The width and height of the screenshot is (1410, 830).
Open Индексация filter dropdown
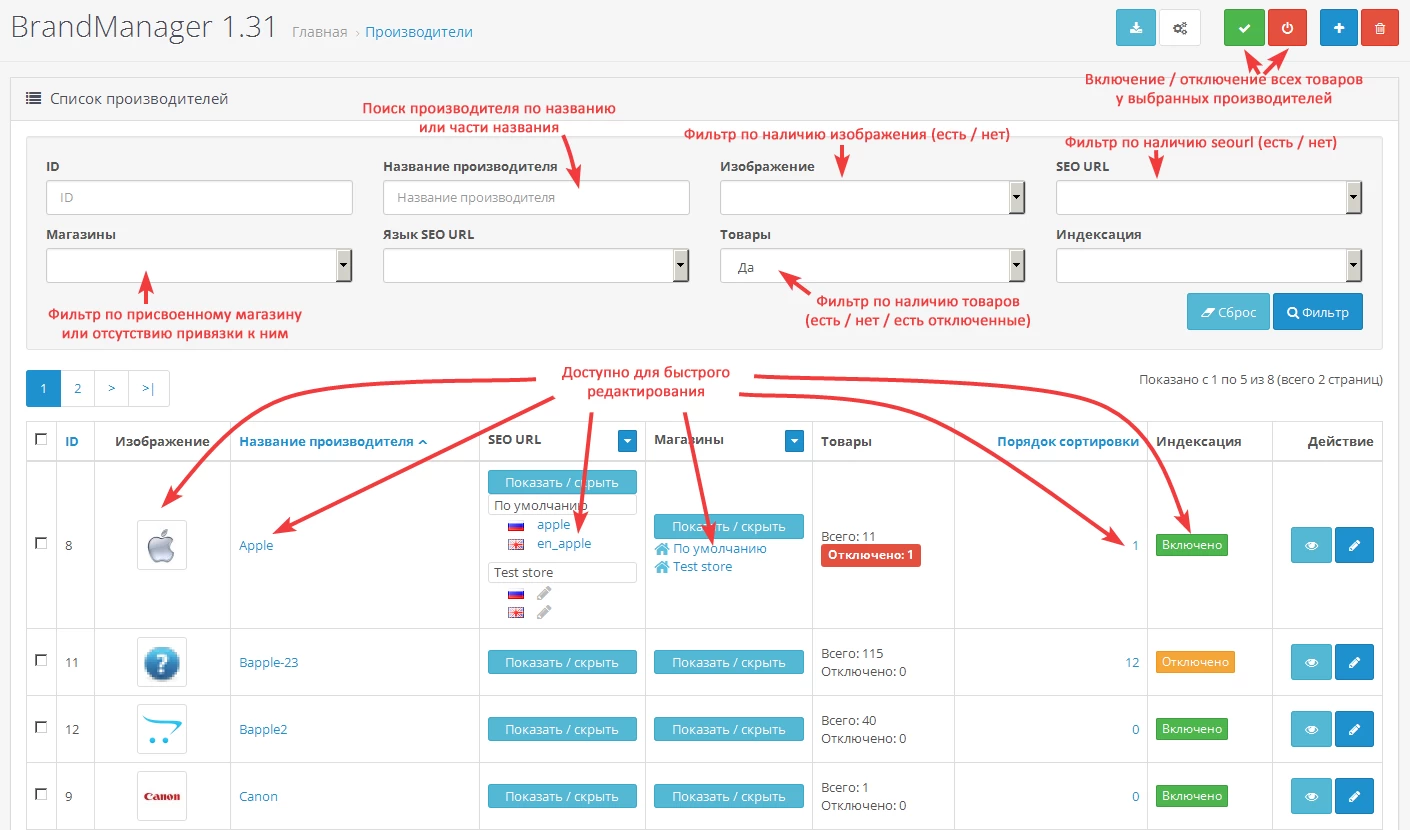click(x=1209, y=266)
